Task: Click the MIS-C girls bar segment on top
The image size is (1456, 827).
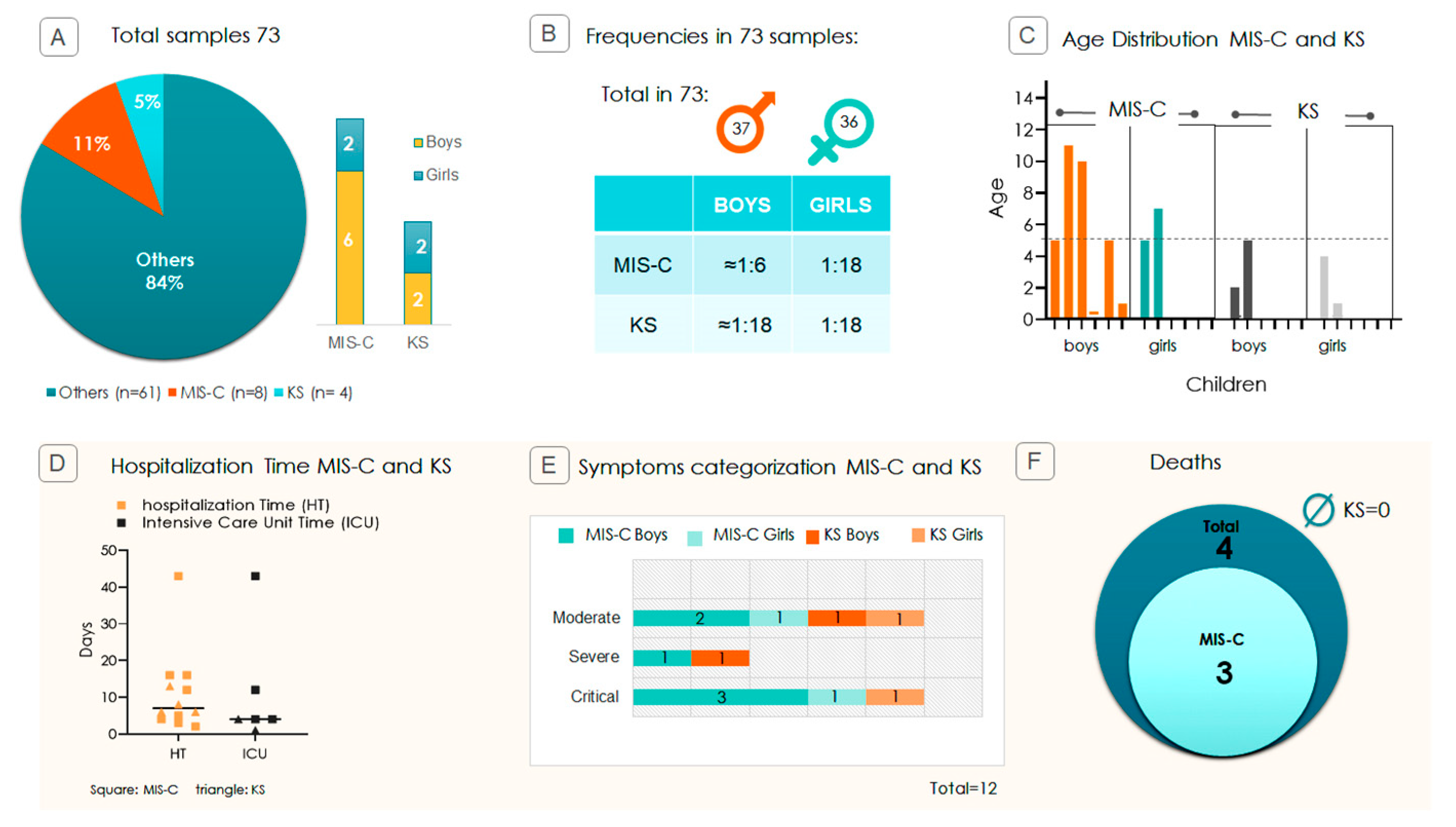Action: tap(350, 145)
